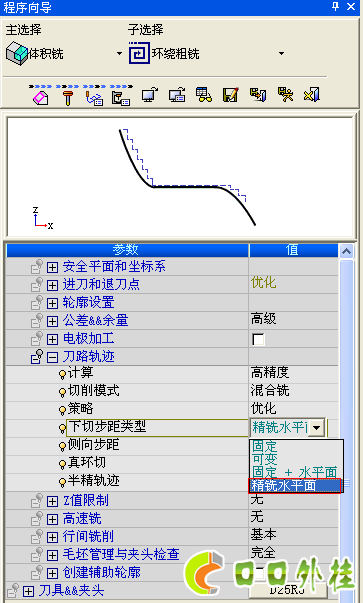The image size is (363, 603).
Task: Expand the Z值限制 group
Action: tap(52, 501)
